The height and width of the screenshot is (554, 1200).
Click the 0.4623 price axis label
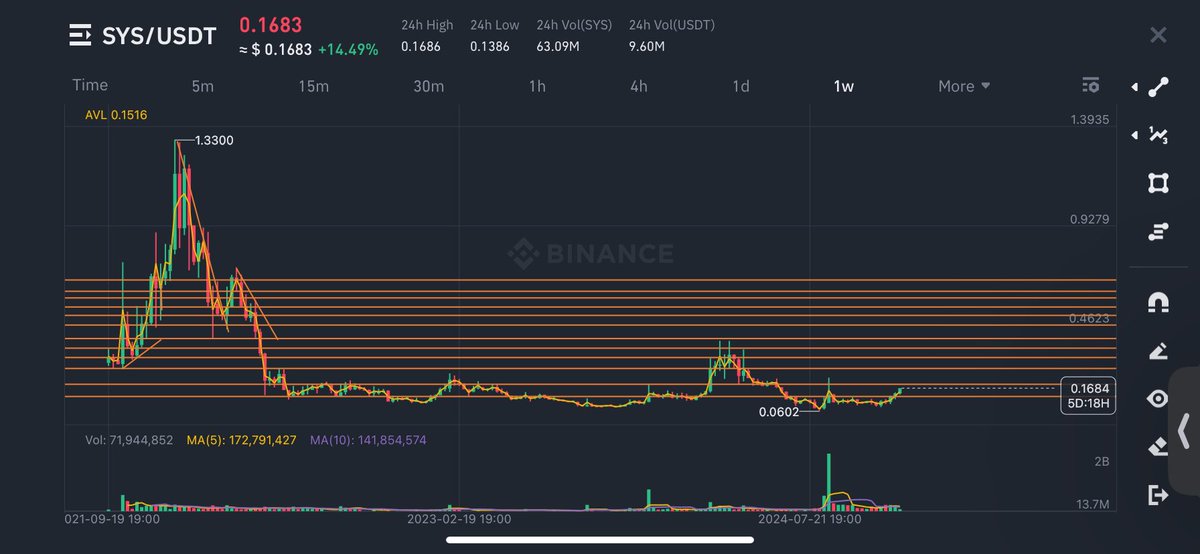1089,318
